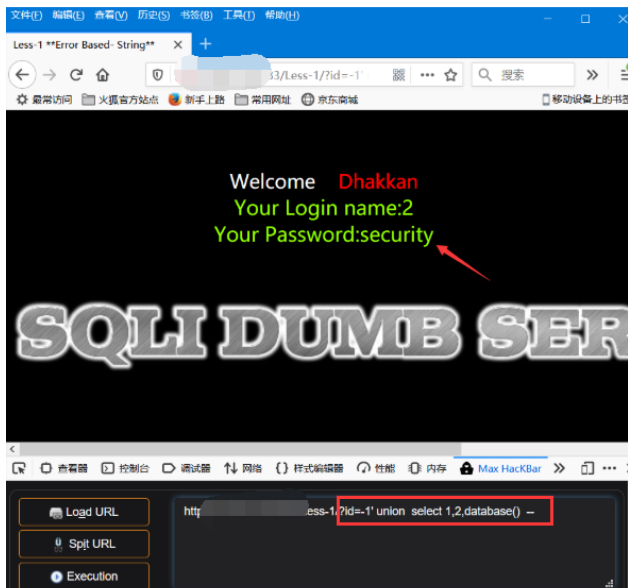The width and height of the screenshot is (628, 588).
Task: Bookmark this page with the star icon
Action: tap(451, 75)
